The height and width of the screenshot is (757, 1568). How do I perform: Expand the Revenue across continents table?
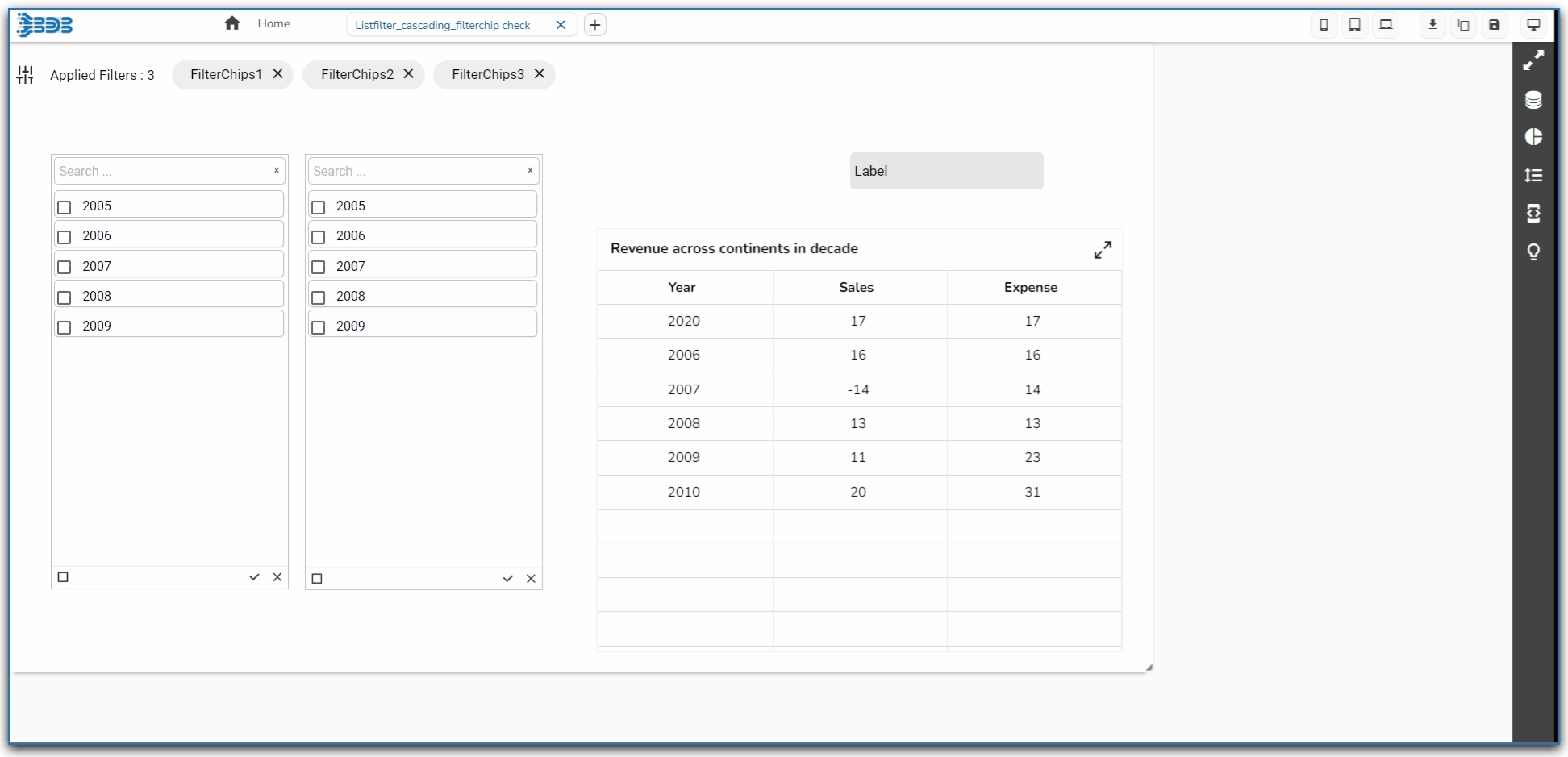point(1103,250)
